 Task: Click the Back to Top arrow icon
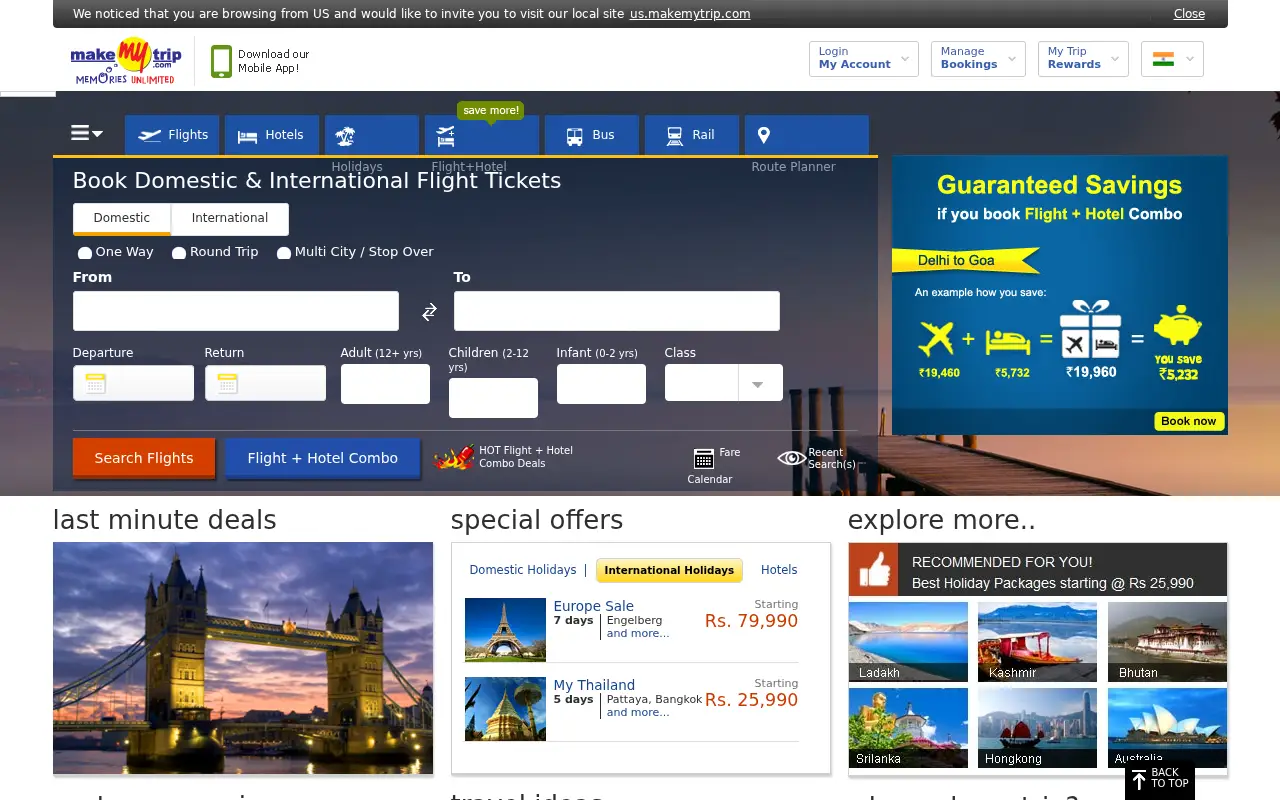click(1138, 780)
